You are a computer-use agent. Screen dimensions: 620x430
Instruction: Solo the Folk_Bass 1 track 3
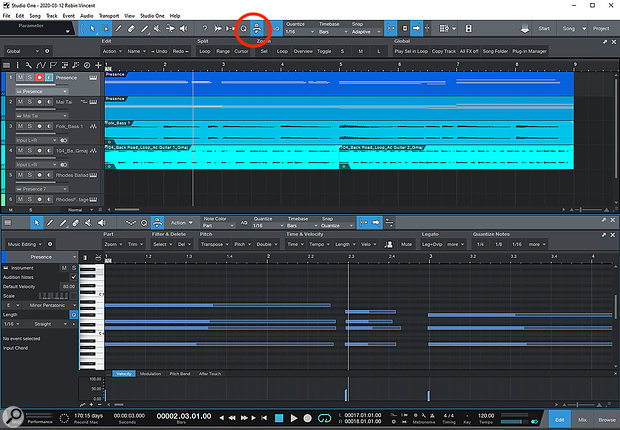[30, 126]
